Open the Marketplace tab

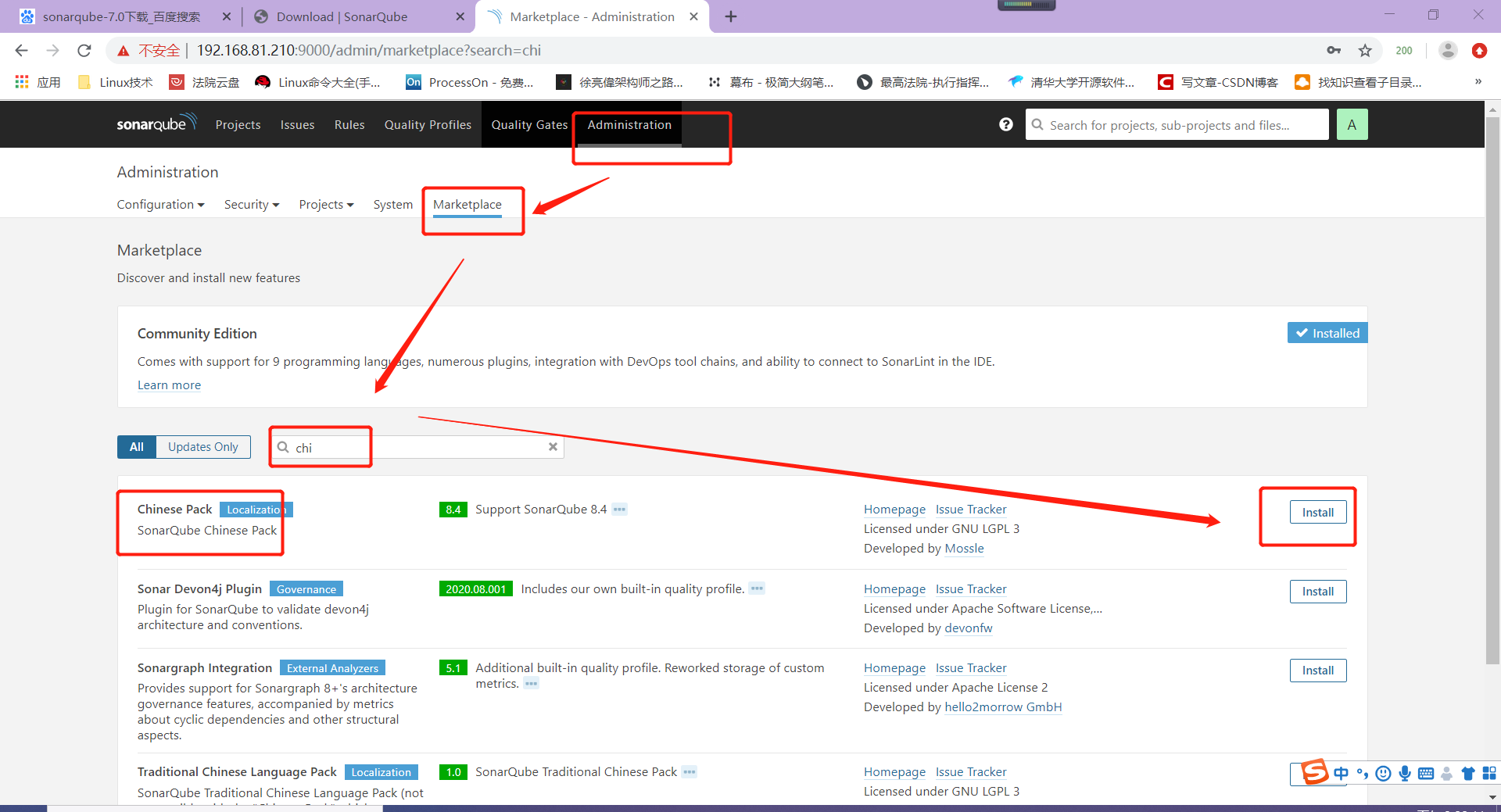coord(467,205)
